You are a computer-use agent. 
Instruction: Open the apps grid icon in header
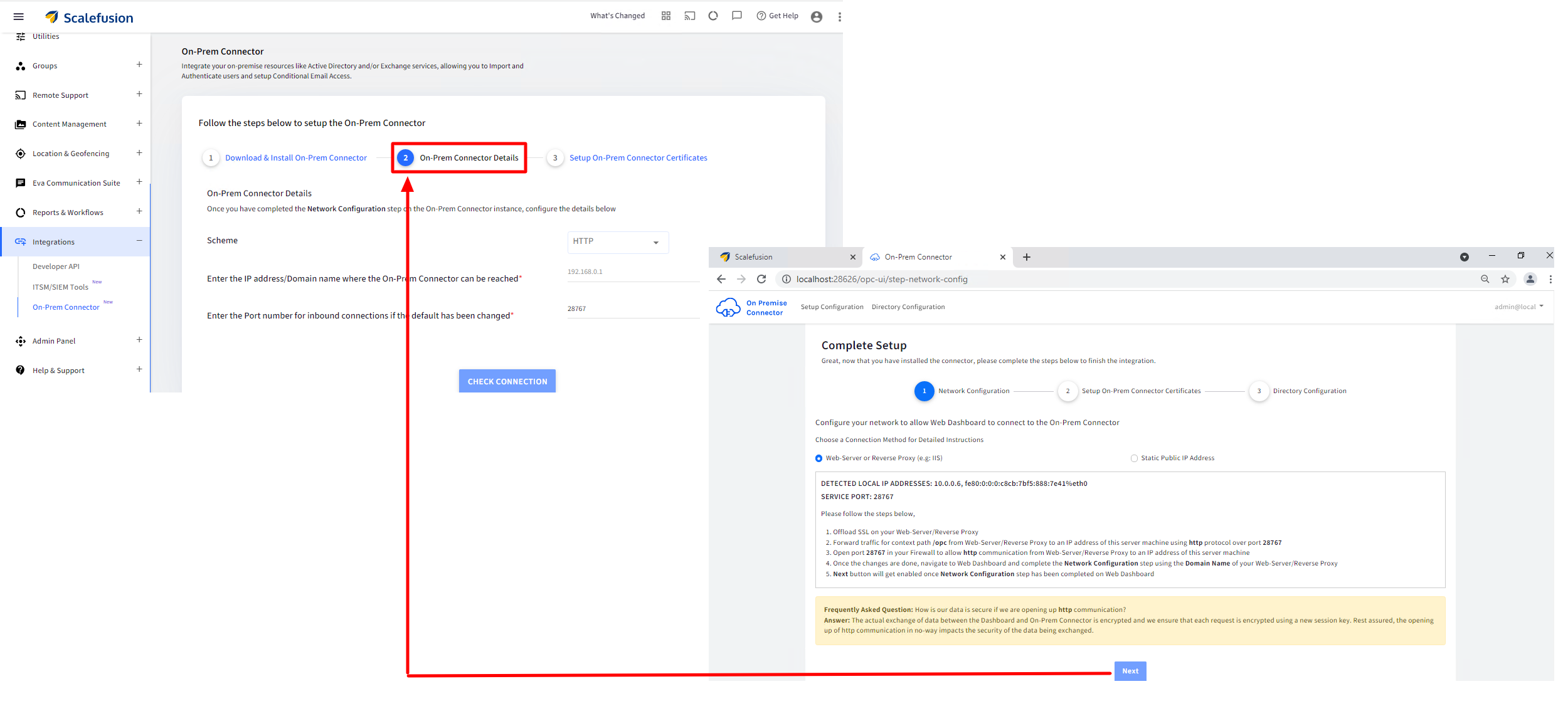666,16
